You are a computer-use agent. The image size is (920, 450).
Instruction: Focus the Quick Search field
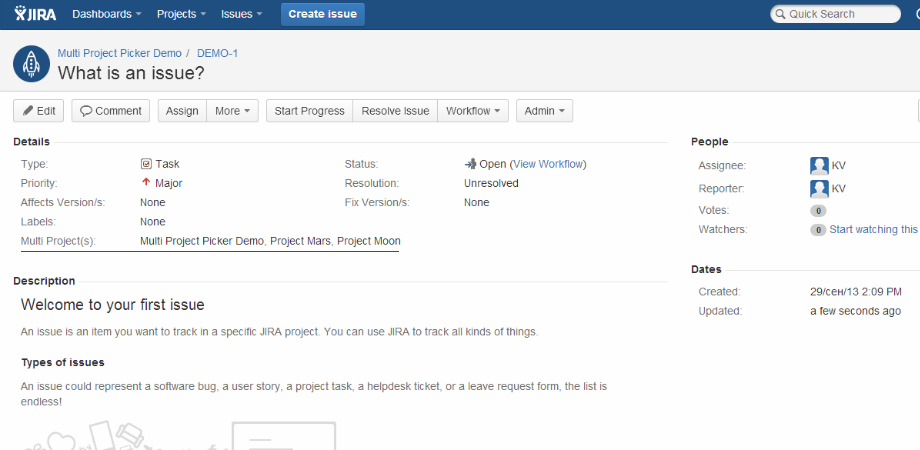click(x=836, y=14)
